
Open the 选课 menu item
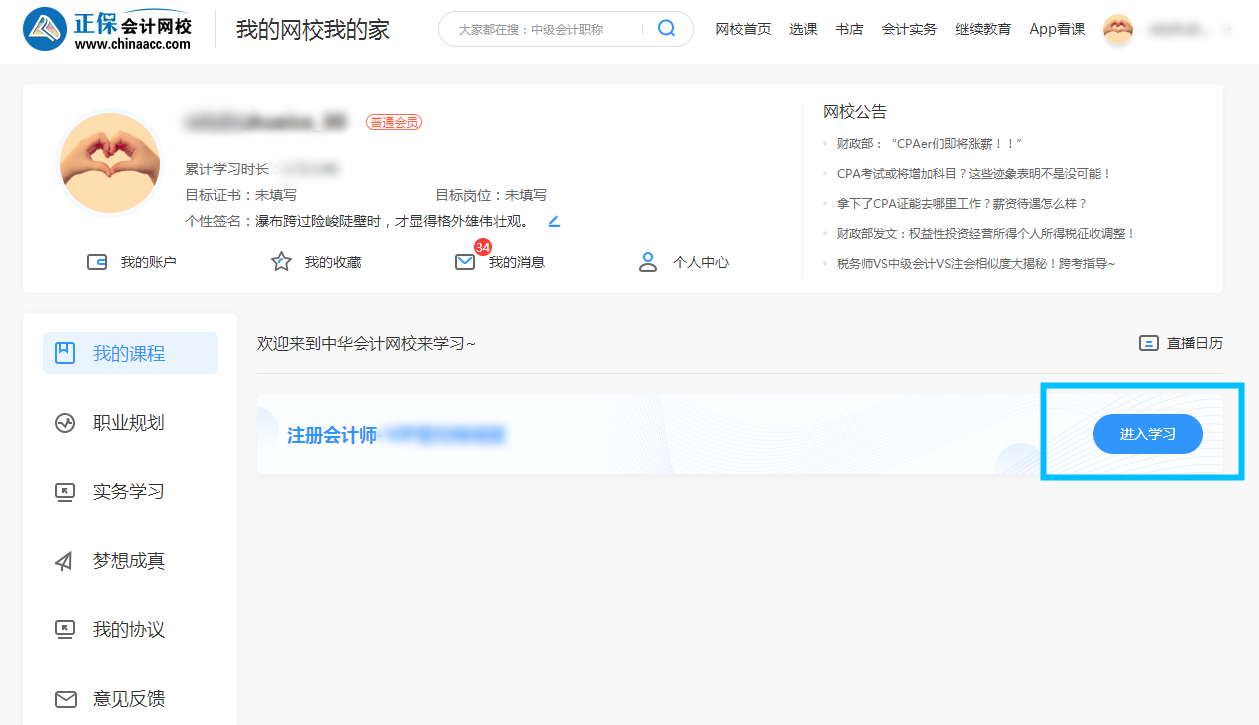(803, 29)
